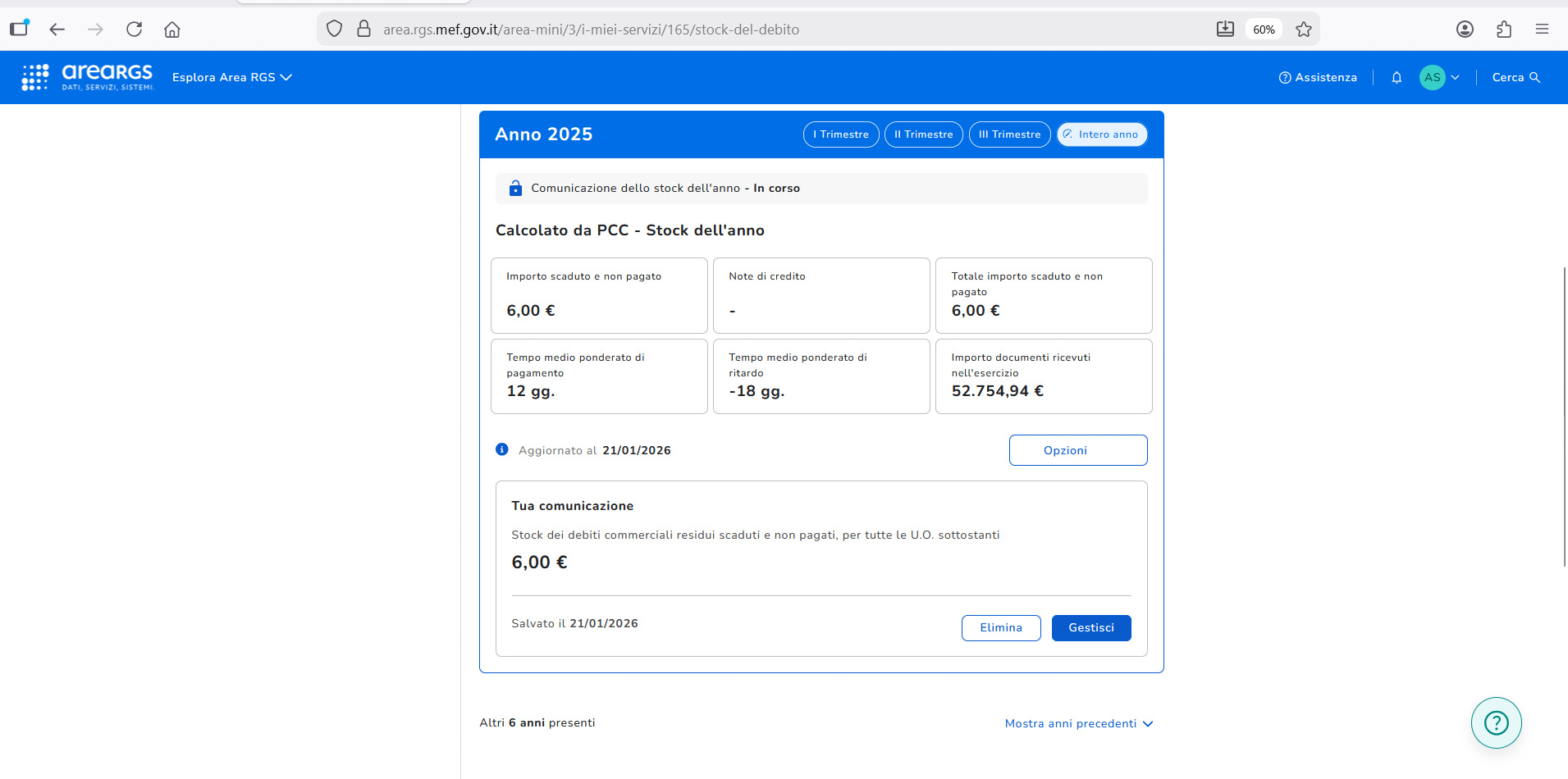Expand Mostra anni precedenti
This screenshot has height=779, width=1568.
1078,723
